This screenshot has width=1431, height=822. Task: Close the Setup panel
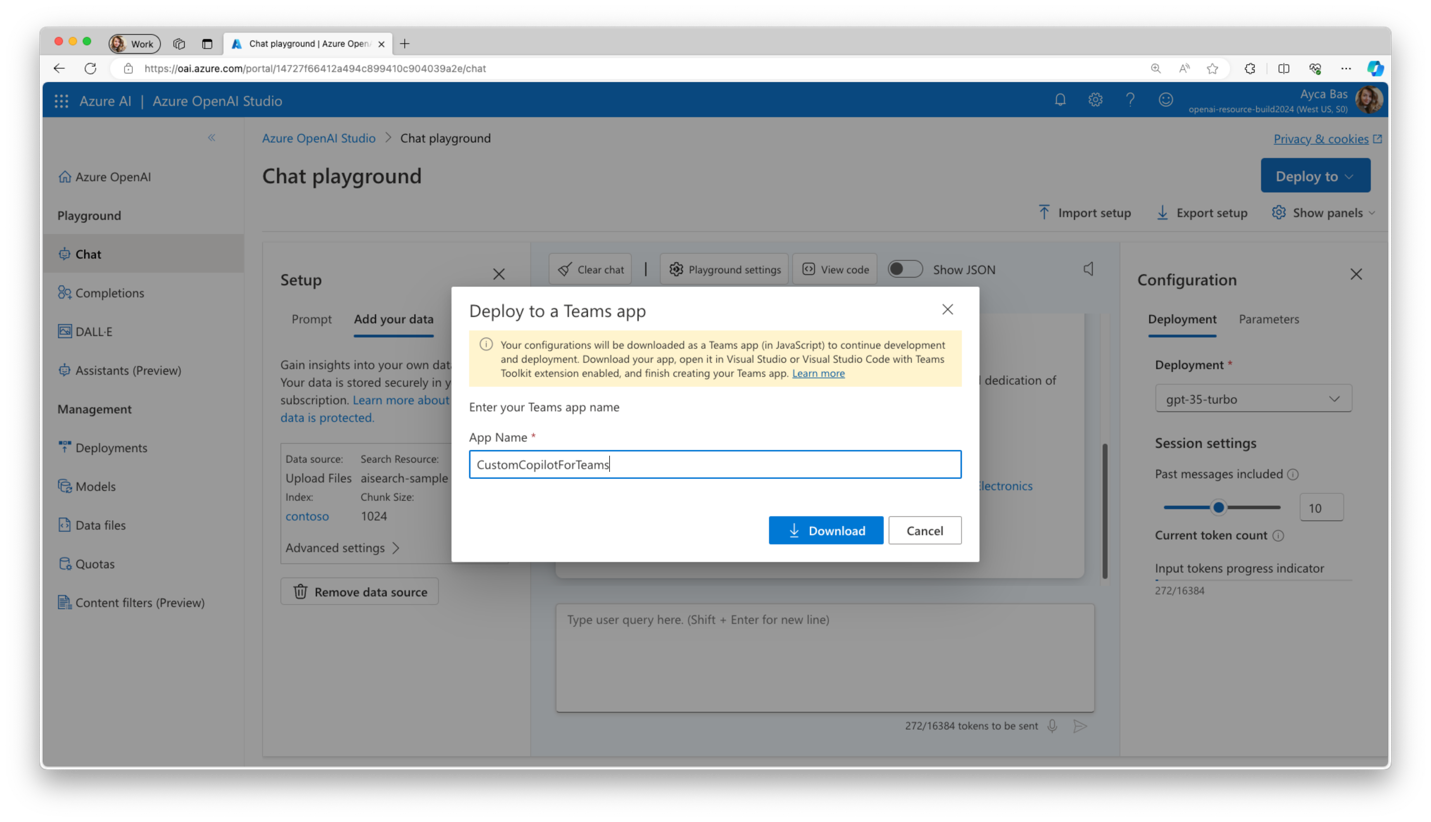pos(499,274)
